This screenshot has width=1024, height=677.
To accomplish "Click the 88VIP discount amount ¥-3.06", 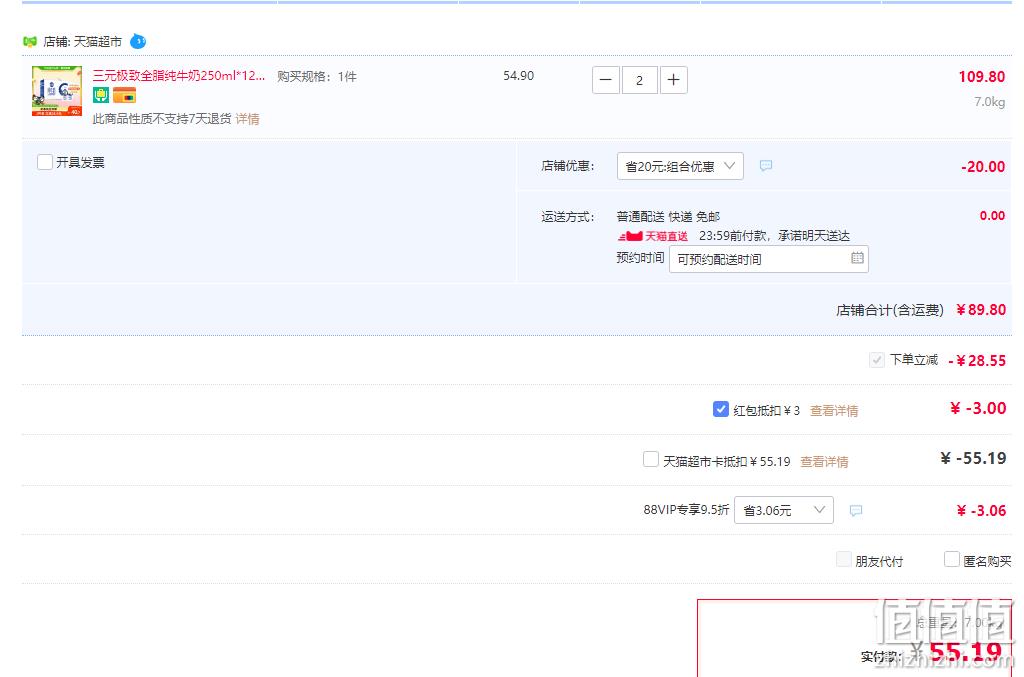I will pos(981,511).
